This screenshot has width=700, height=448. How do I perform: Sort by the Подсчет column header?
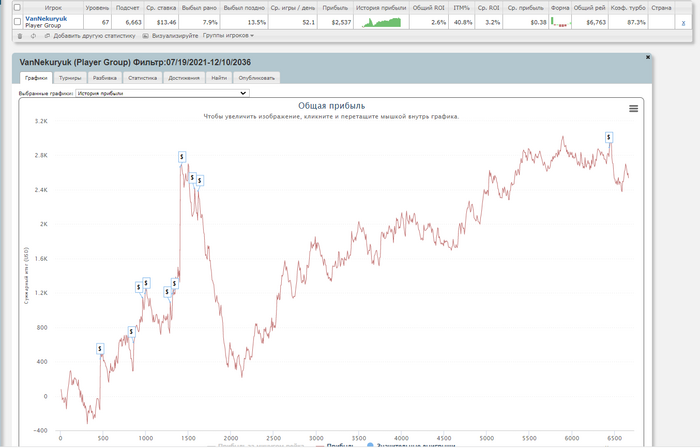coord(127,8)
